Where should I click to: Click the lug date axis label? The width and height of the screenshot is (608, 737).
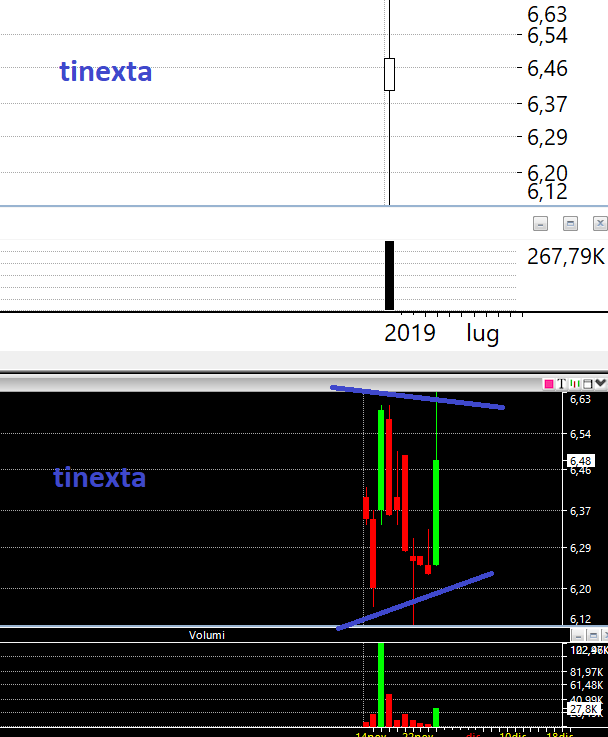tap(483, 334)
